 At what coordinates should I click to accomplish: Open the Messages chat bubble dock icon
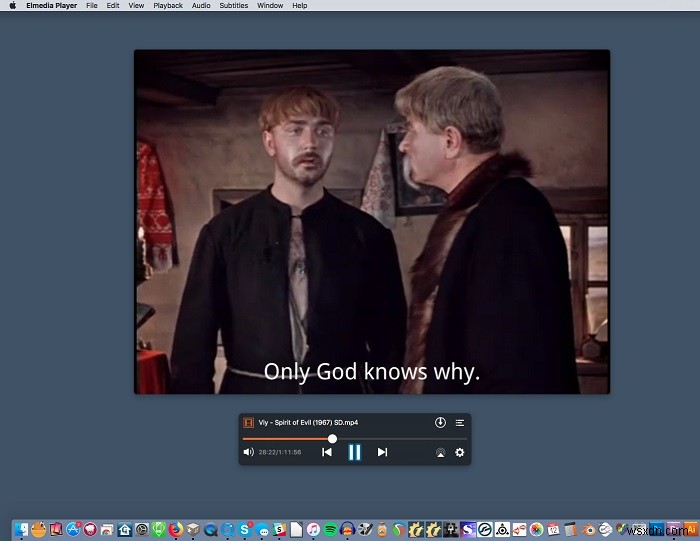click(262, 530)
